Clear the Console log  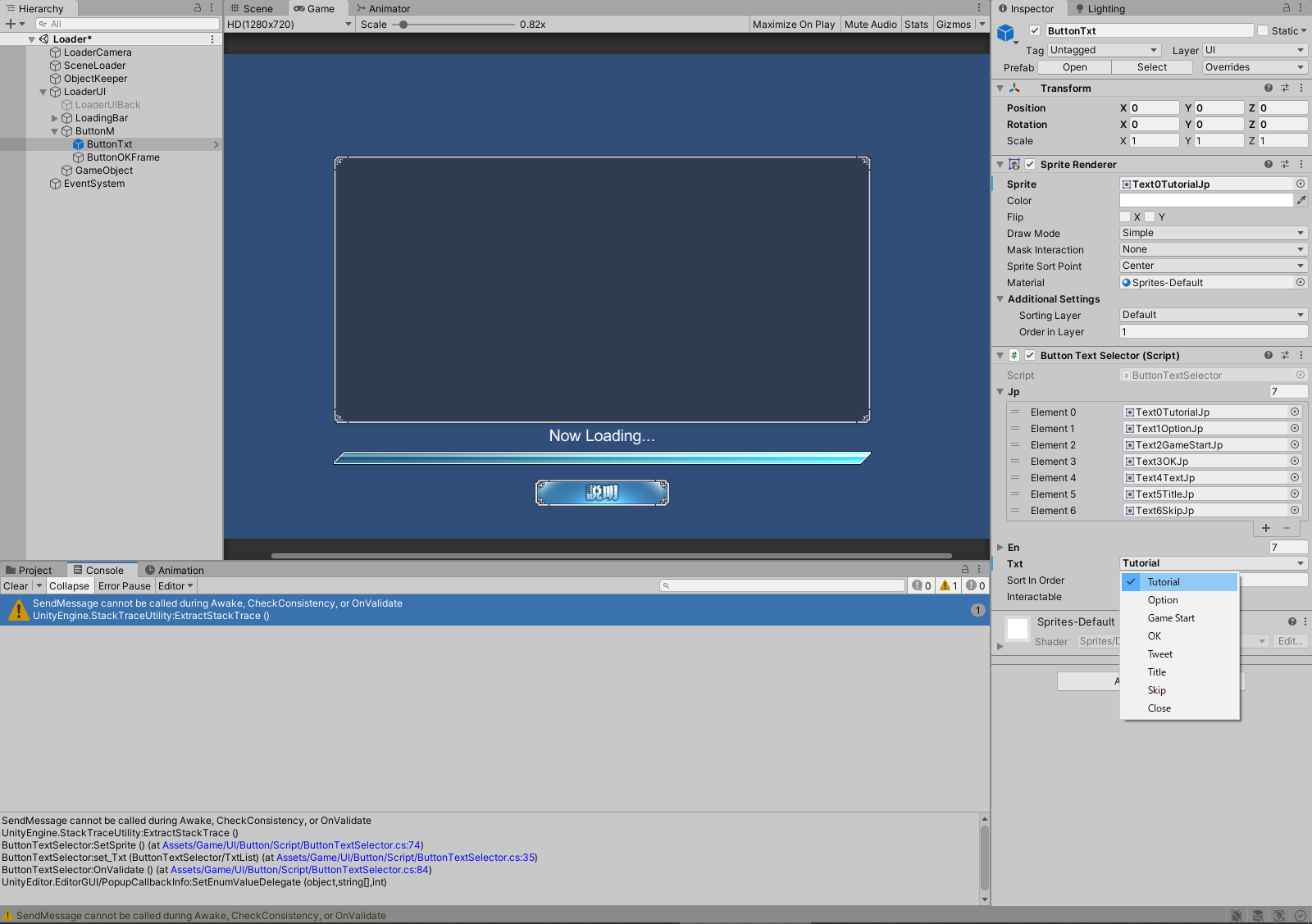point(16,586)
